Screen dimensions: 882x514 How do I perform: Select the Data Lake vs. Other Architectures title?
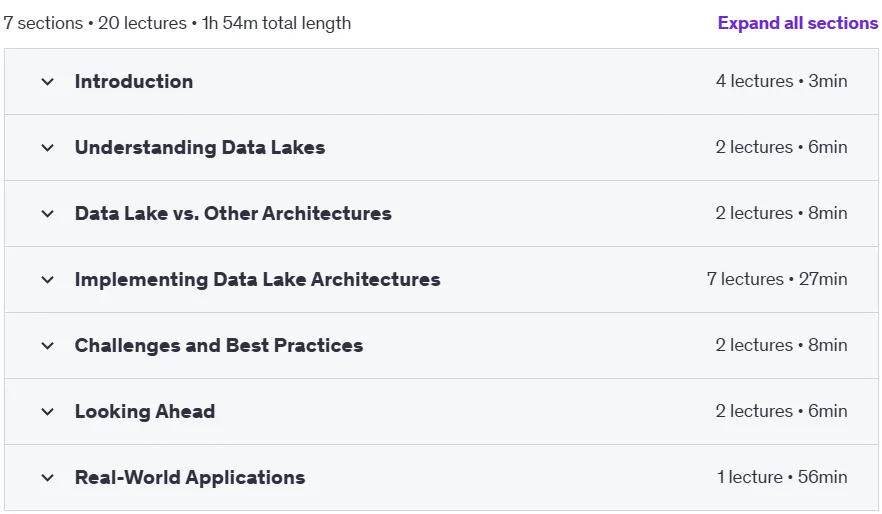[x=233, y=214]
